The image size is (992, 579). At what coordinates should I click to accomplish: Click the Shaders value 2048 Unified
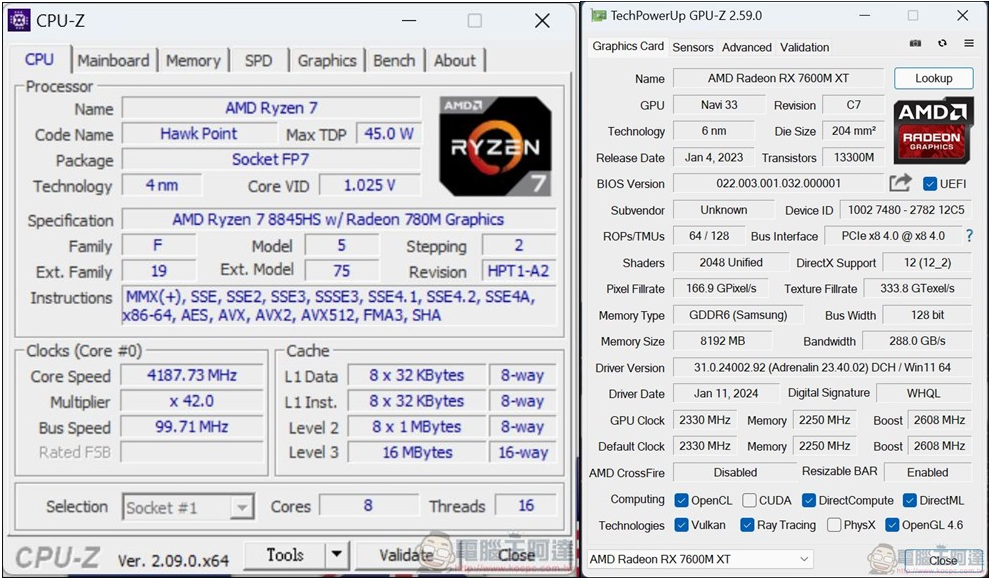point(731,263)
